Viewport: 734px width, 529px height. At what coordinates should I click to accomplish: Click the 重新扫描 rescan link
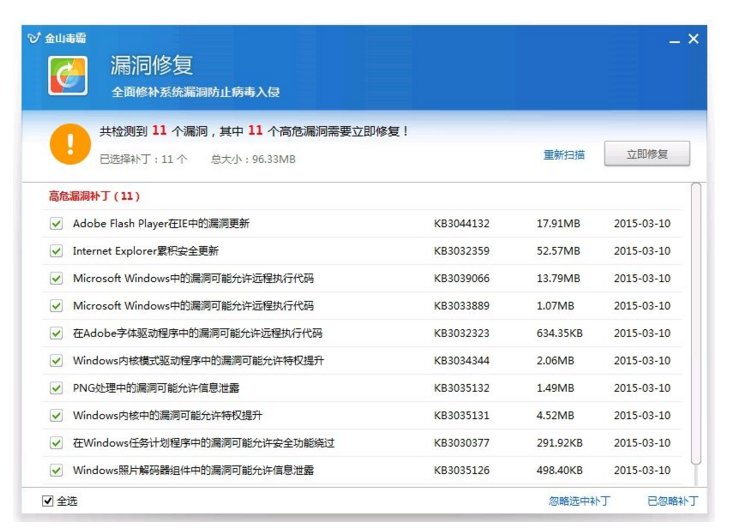[564, 154]
